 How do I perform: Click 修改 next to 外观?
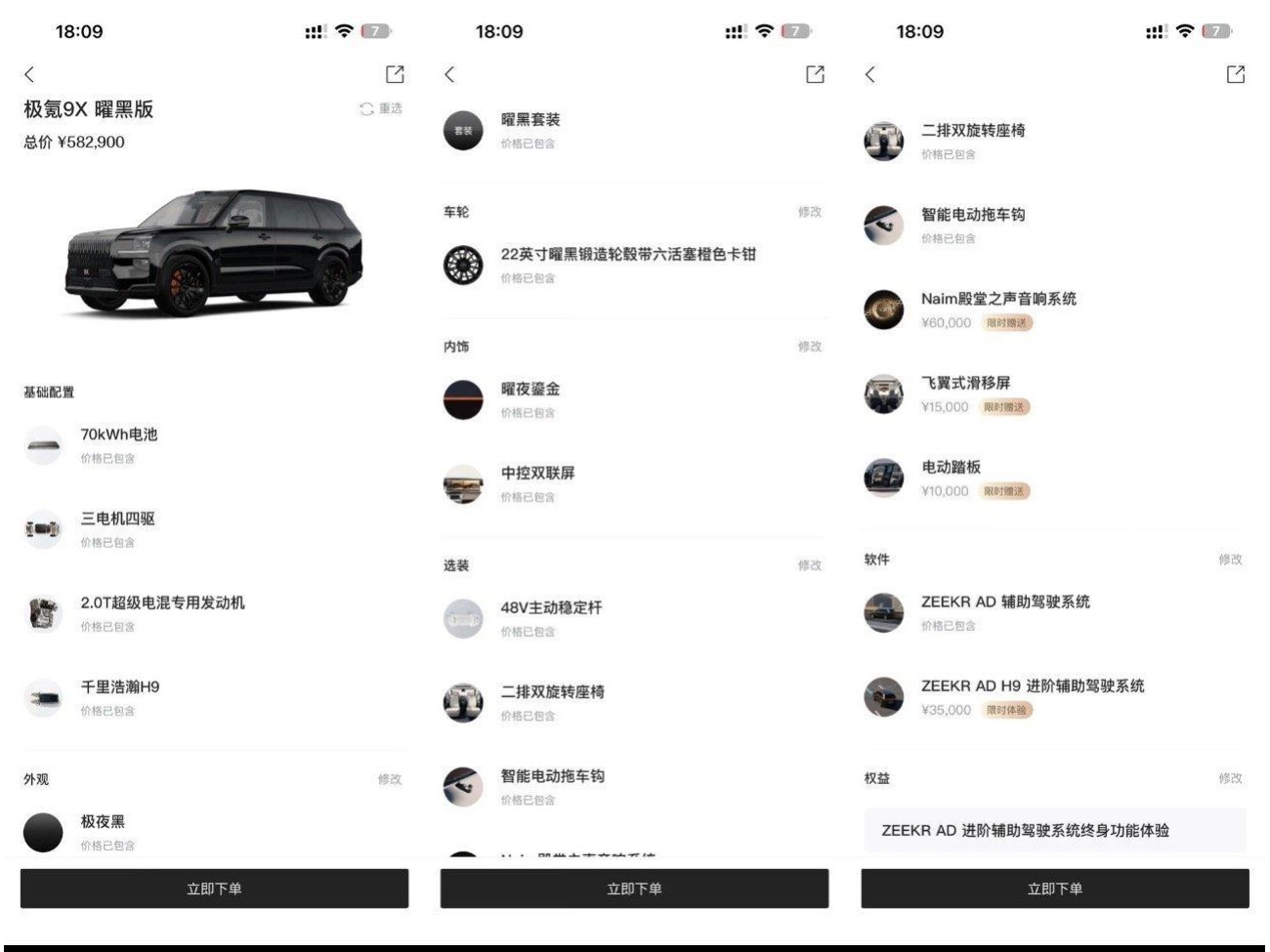[x=390, y=779]
